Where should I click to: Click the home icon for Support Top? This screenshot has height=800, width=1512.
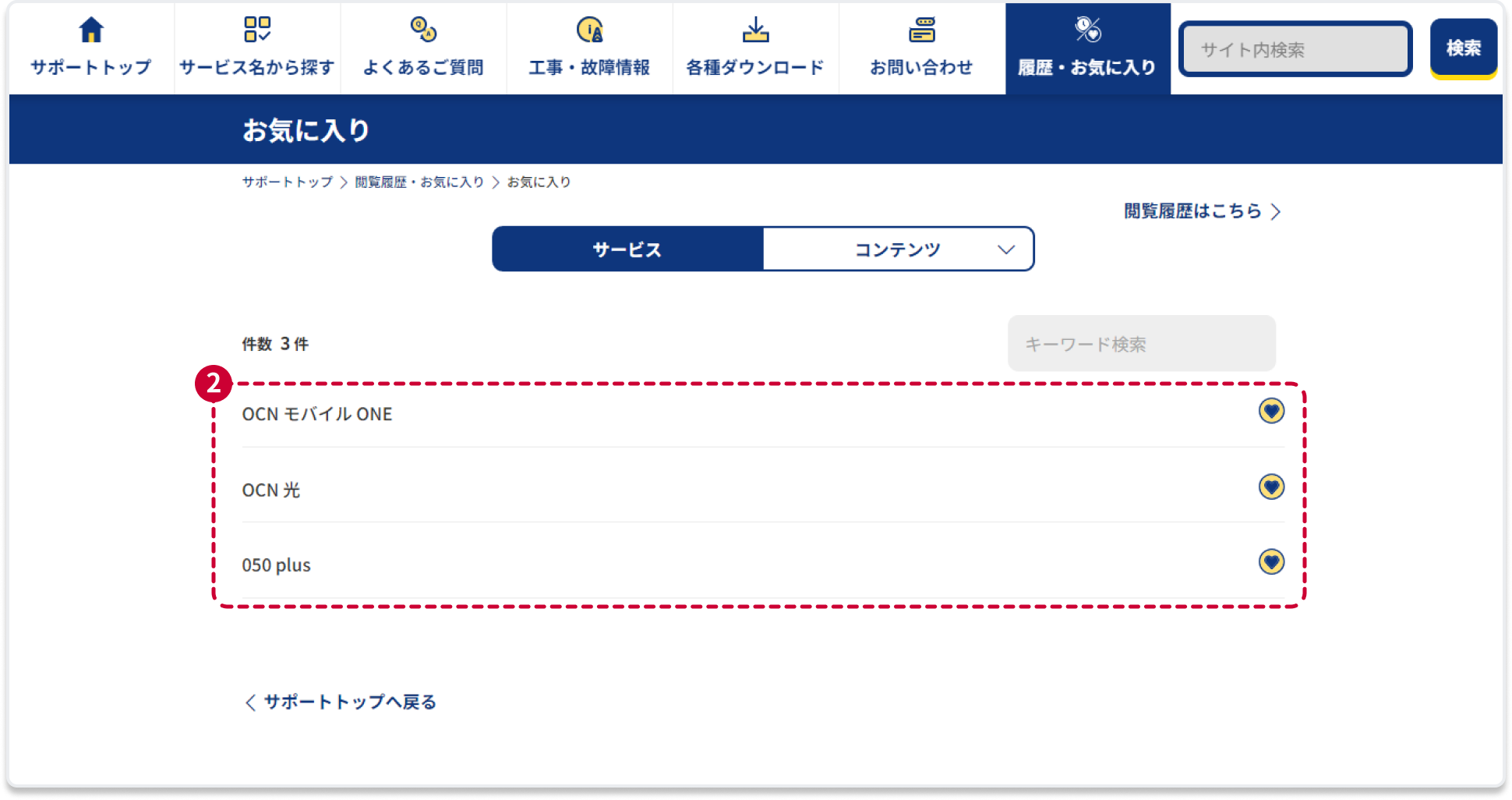coord(91,30)
